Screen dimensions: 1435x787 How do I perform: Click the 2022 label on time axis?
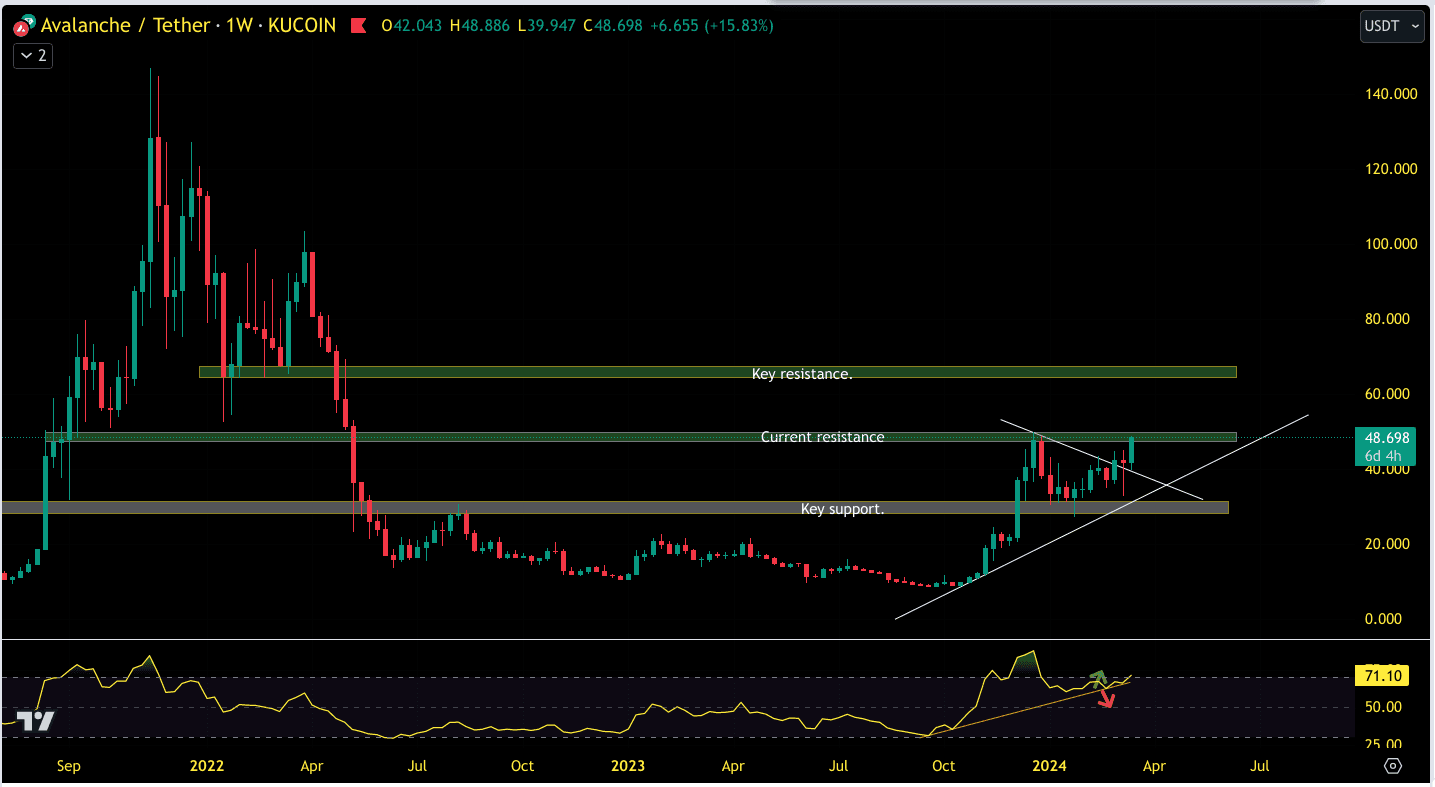(207, 766)
